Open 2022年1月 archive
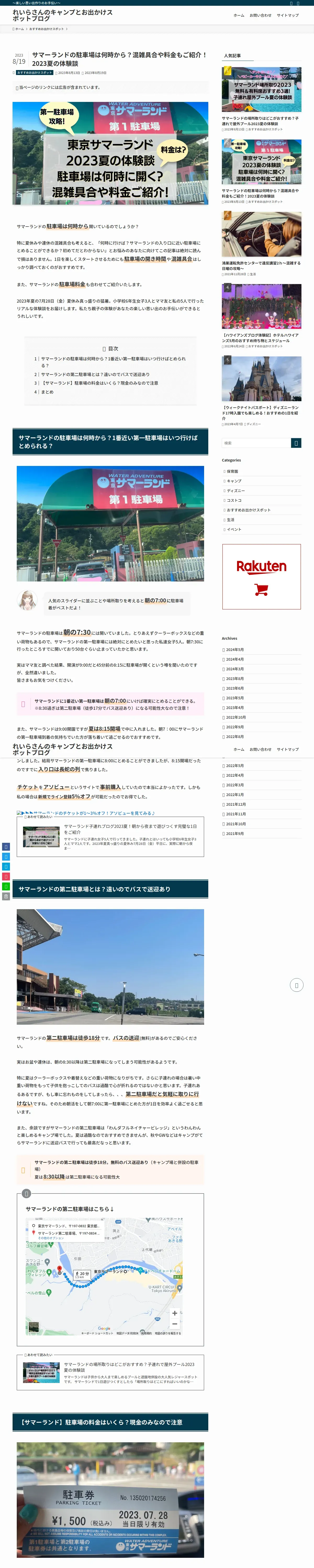 coord(235,794)
